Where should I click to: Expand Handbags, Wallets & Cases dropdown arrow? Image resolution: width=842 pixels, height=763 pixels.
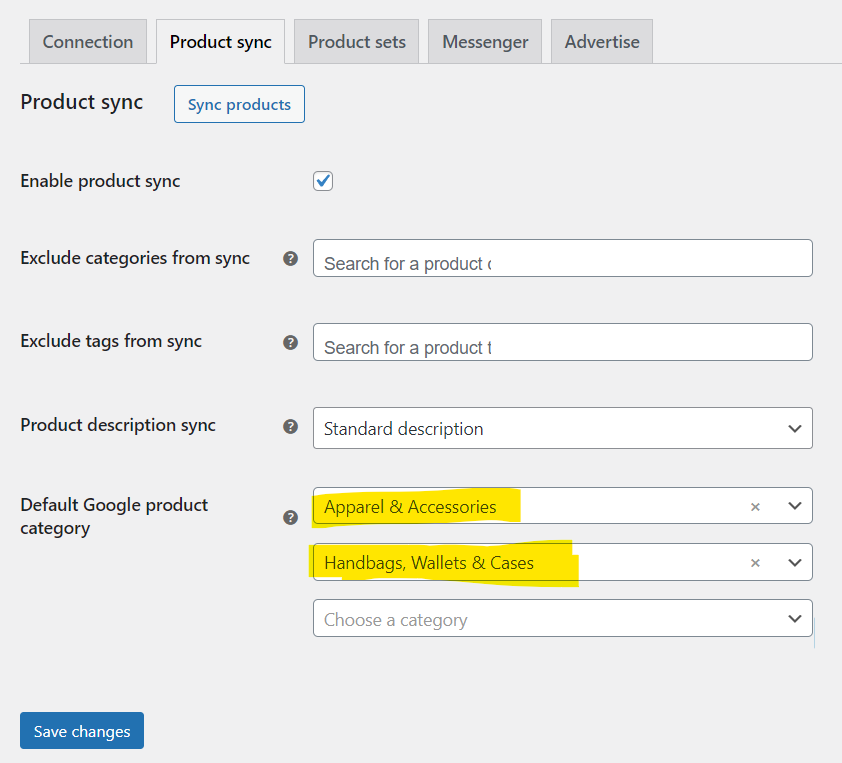tap(795, 563)
